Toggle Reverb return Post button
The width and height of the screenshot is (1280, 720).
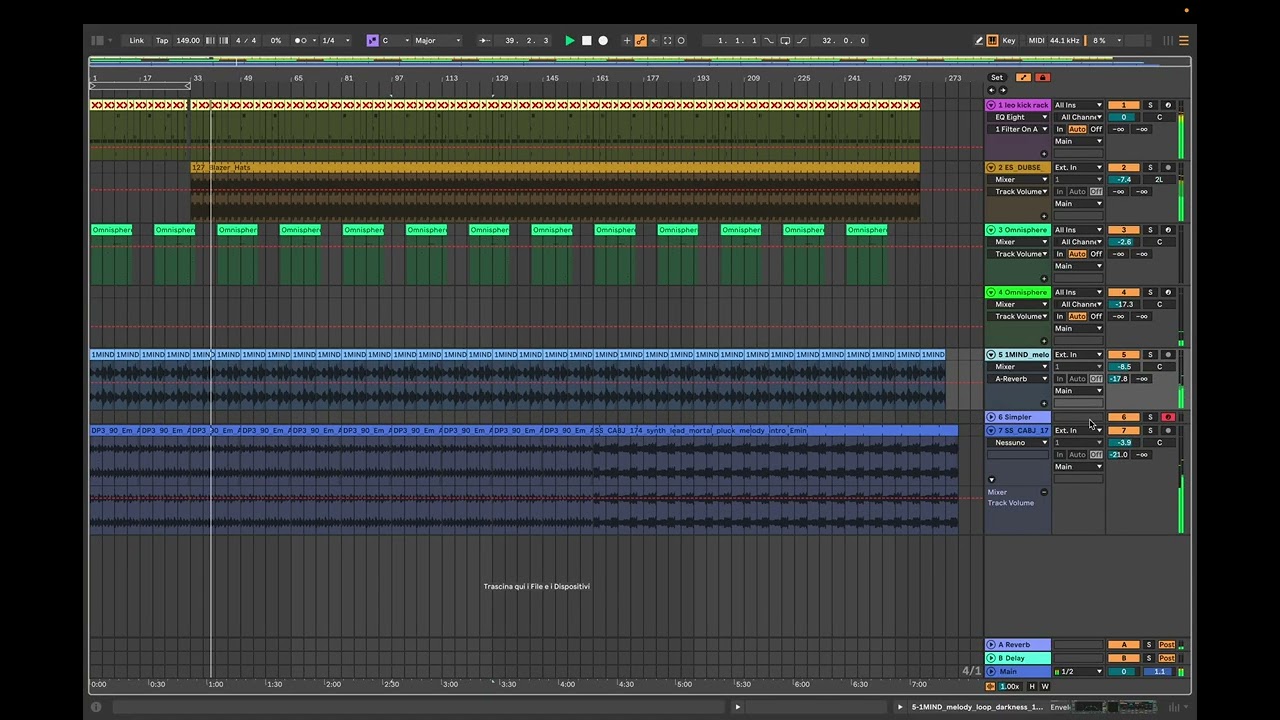pos(1167,645)
